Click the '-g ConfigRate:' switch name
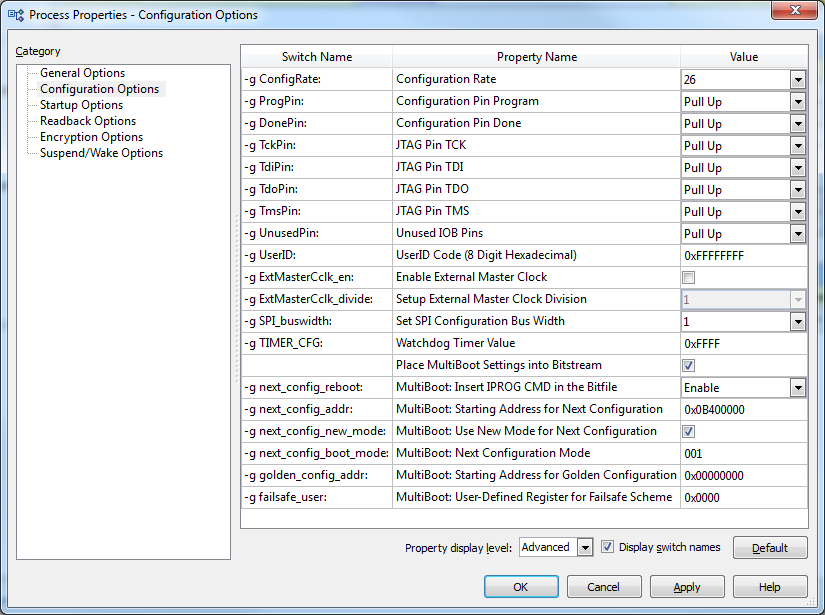The height and width of the screenshot is (615, 825). click(283, 79)
